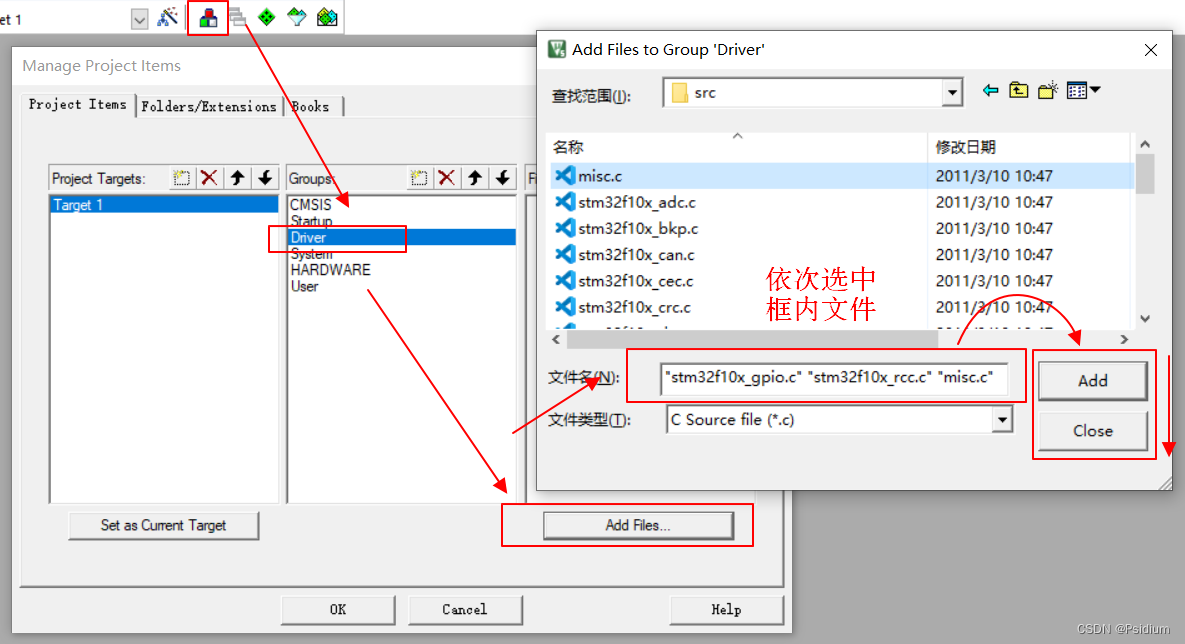The width and height of the screenshot is (1185, 644).
Task: Click the 文件名 filename input field
Action: pos(834,378)
